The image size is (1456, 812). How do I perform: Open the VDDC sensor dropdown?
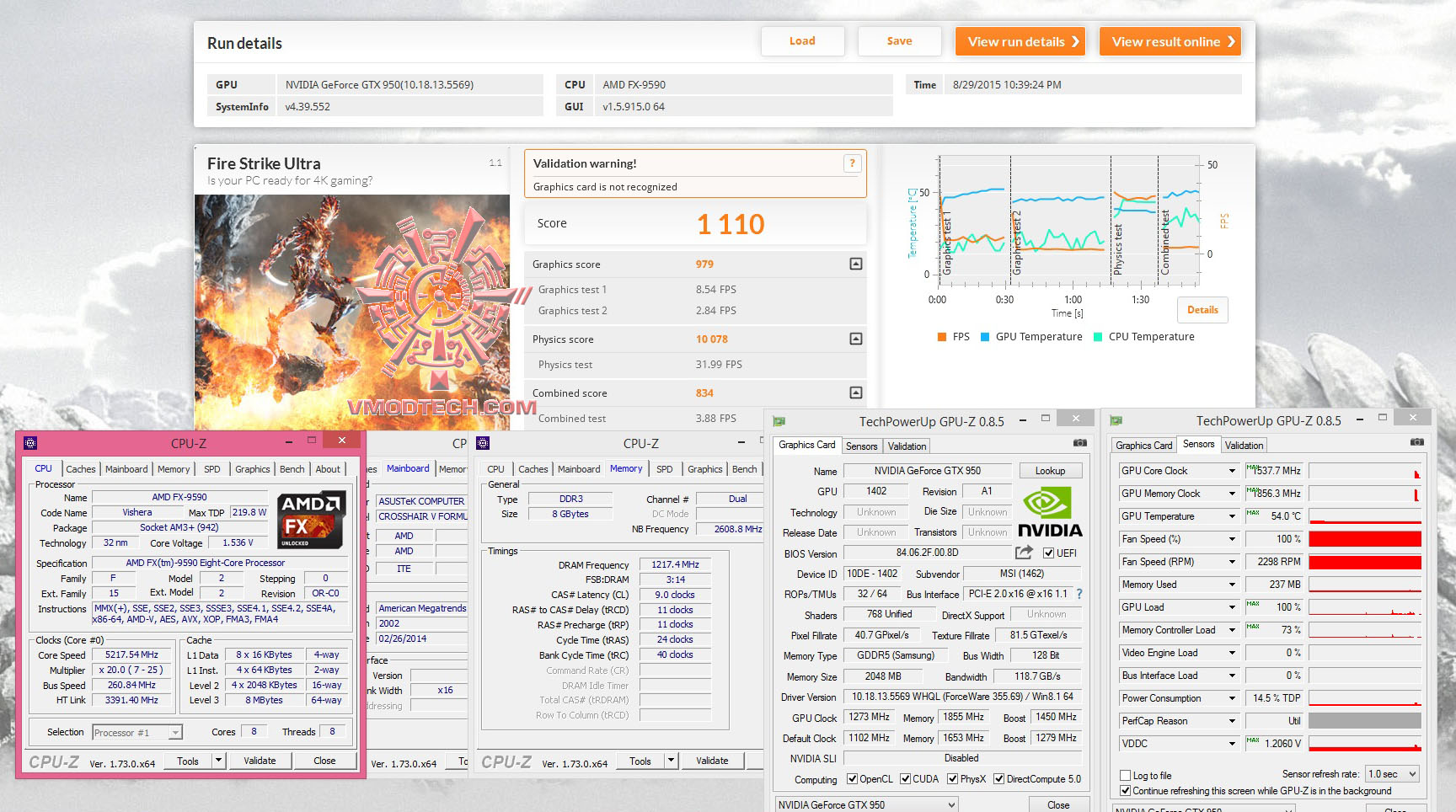[x=1232, y=744]
